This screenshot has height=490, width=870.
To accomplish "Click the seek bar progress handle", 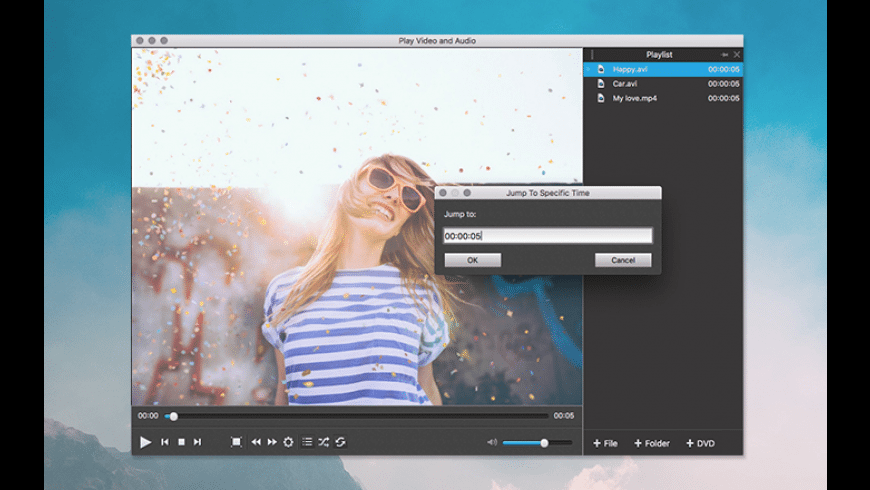I will pos(174,416).
